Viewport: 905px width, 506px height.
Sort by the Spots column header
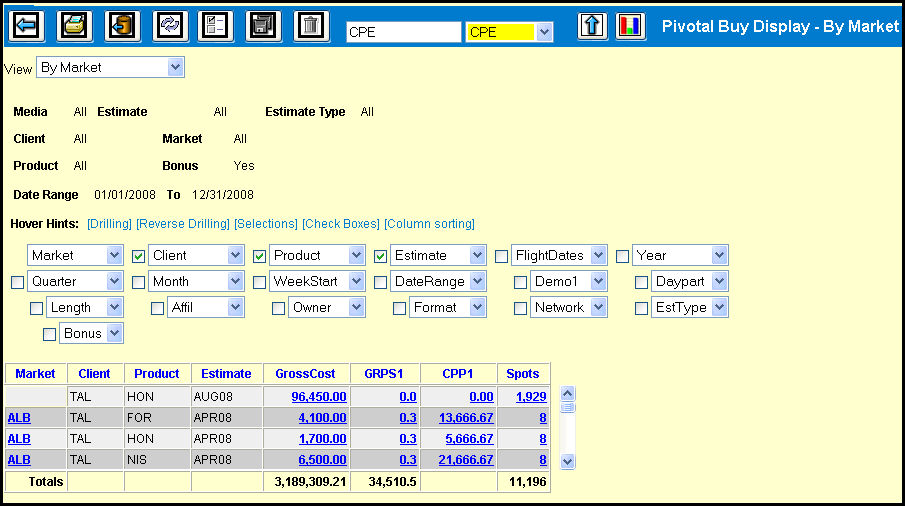tap(523, 373)
